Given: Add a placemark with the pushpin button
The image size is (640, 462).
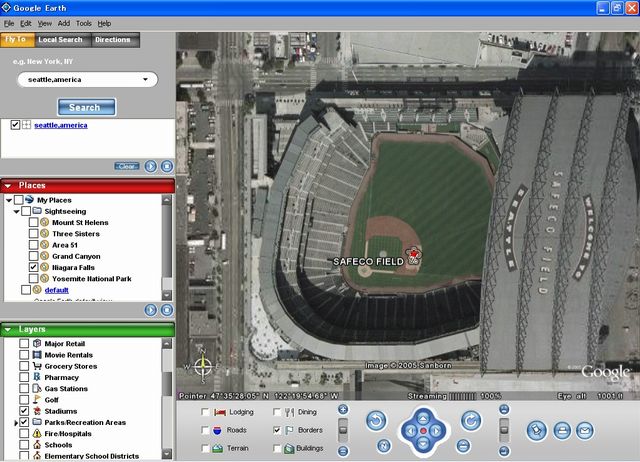Looking at the screenshot, I should click(x=536, y=431).
